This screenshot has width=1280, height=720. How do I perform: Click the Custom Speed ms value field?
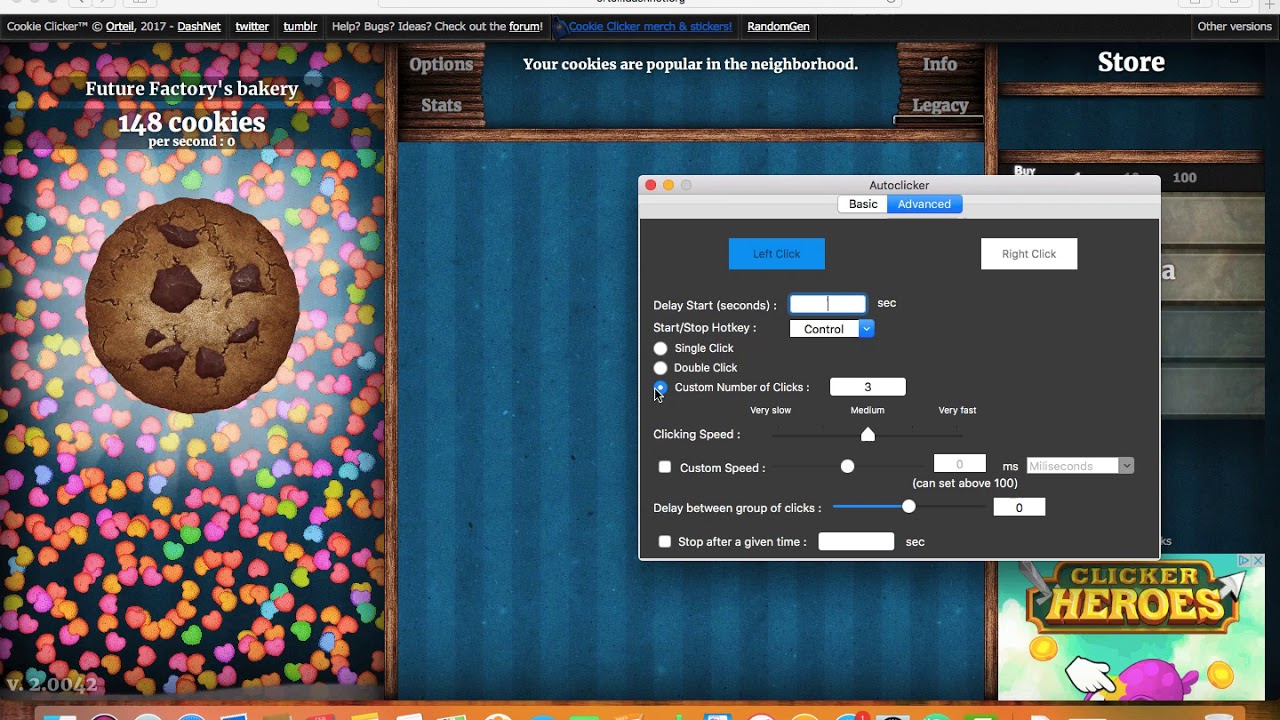coord(959,464)
